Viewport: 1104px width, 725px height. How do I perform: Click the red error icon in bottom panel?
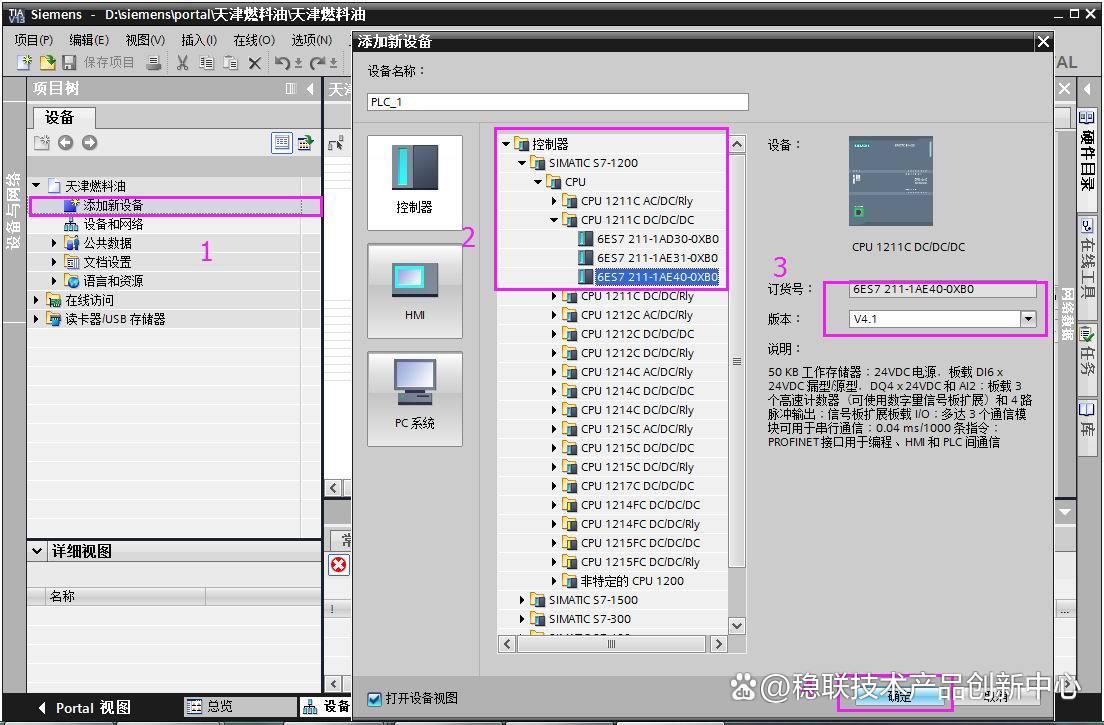[x=339, y=565]
